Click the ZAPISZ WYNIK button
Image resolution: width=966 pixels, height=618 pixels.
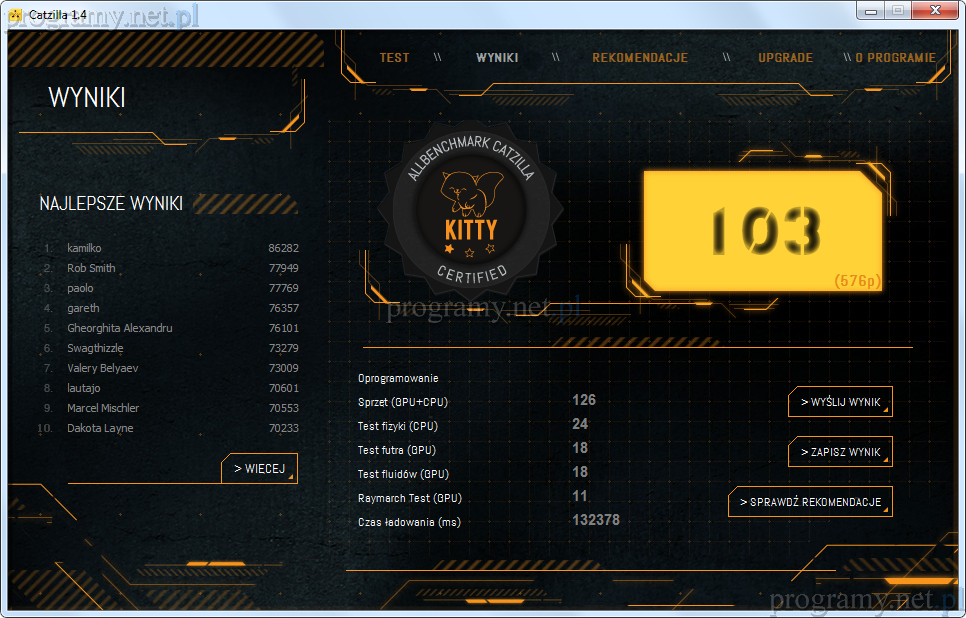pos(840,452)
